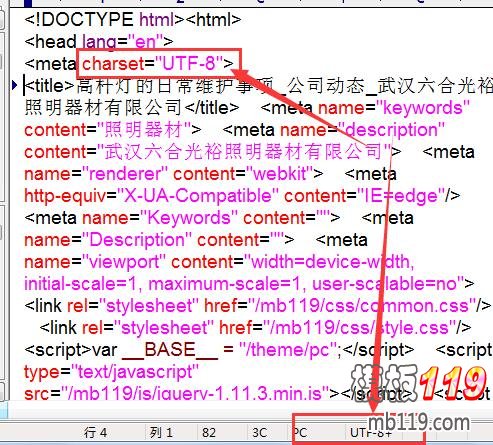Click the capitalized "Description" attribute value
Image resolution: width=493 pixels, height=445 pixels.
pos(137,240)
